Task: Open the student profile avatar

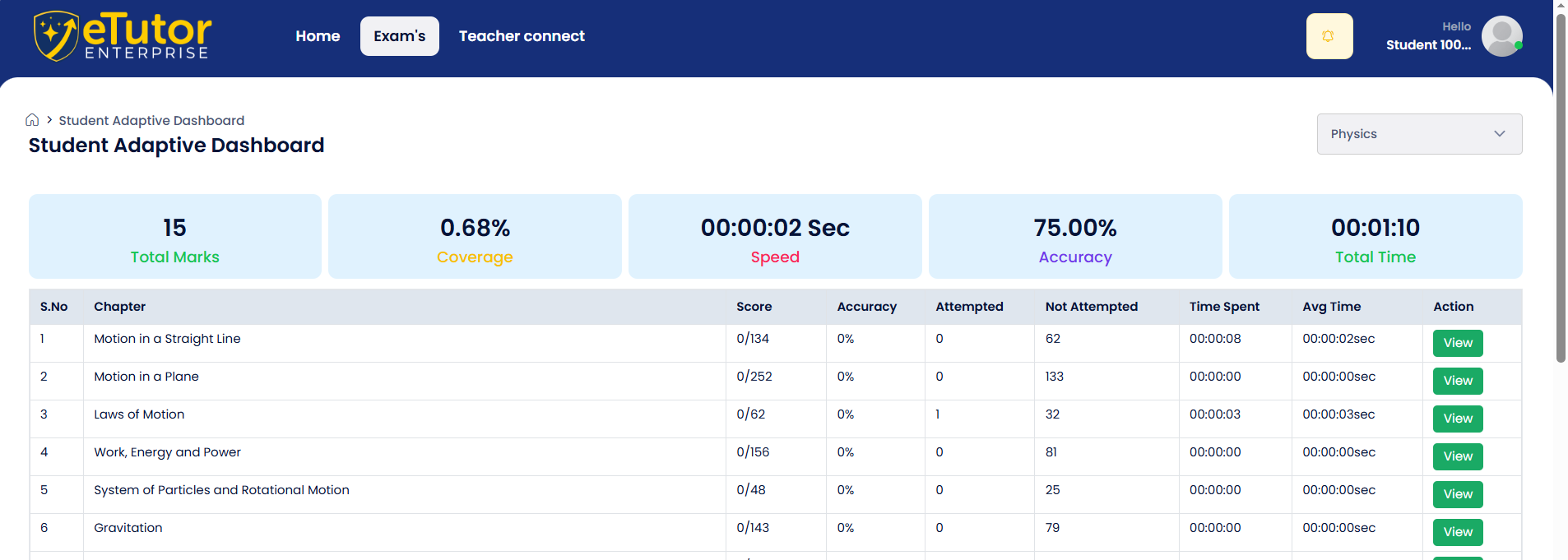Action: pyautogui.click(x=1502, y=36)
